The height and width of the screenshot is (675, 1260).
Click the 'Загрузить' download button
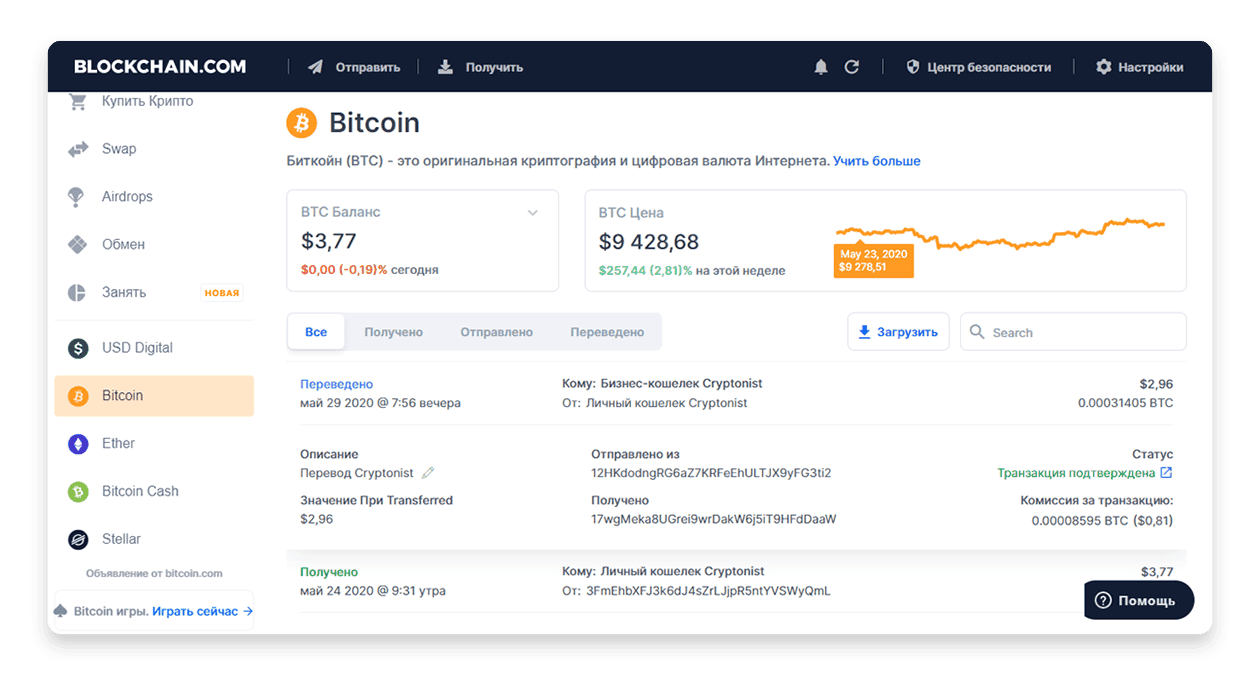click(898, 332)
